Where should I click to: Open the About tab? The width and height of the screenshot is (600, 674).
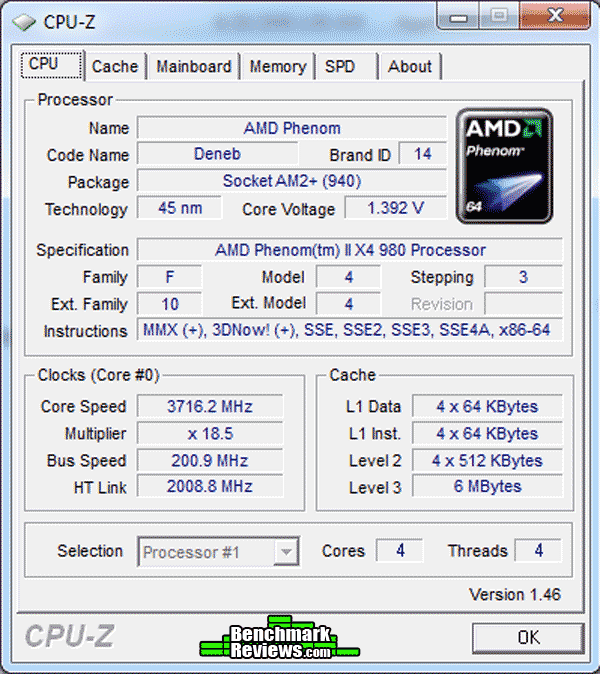coord(410,67)
